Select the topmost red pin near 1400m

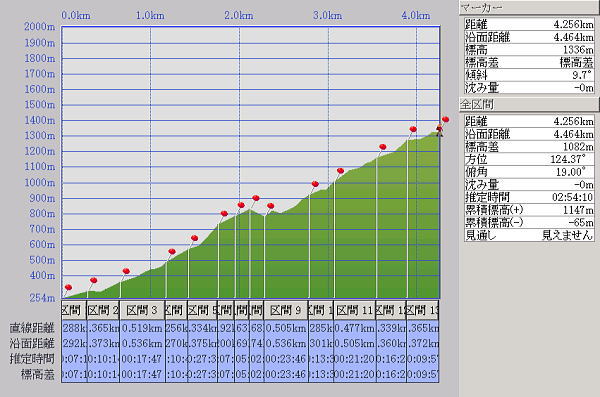point(445,119)
